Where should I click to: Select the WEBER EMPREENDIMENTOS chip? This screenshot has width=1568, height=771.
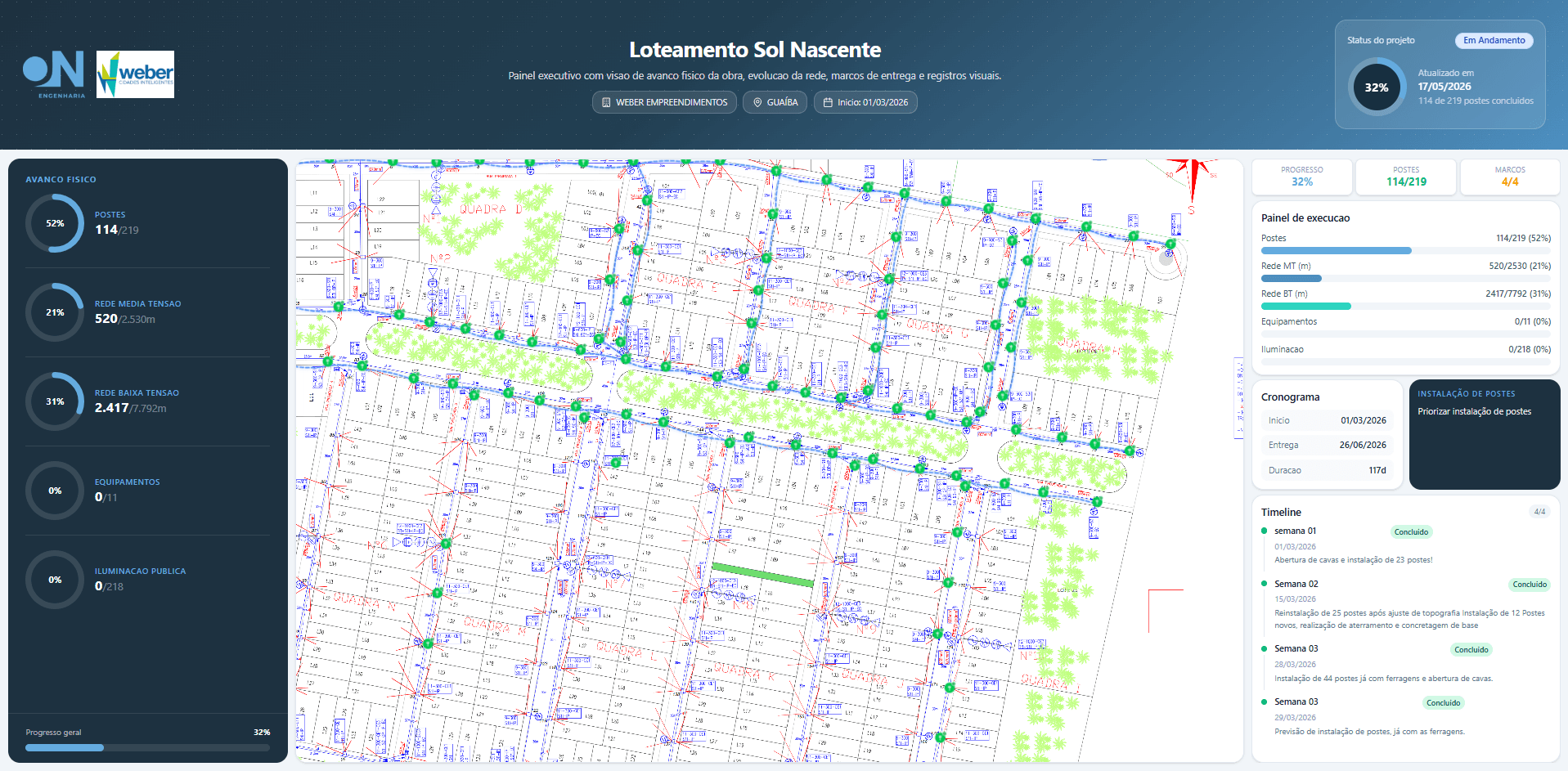[664, 102]
